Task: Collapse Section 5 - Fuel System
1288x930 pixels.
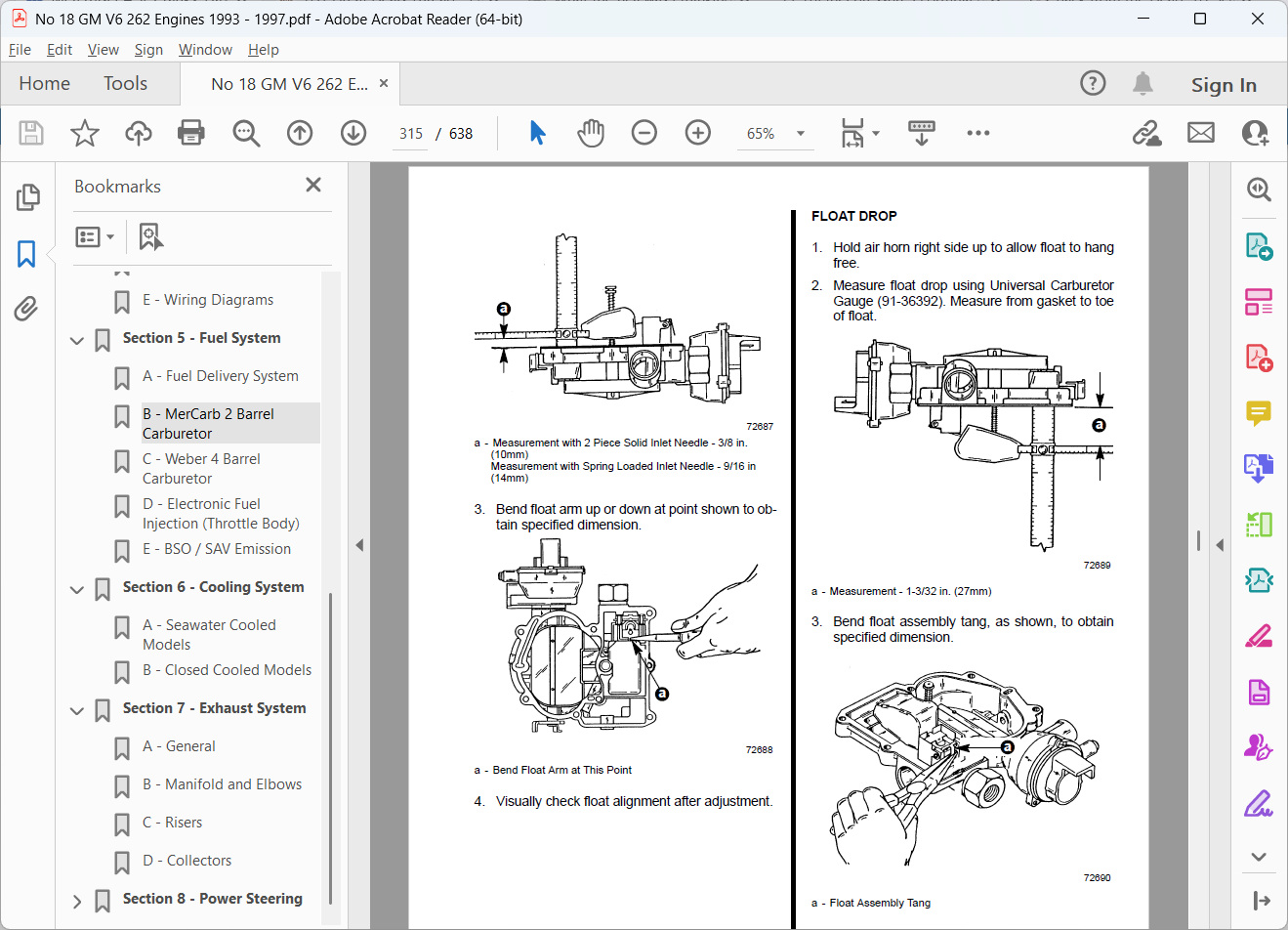Action: [x=77, y=341]
